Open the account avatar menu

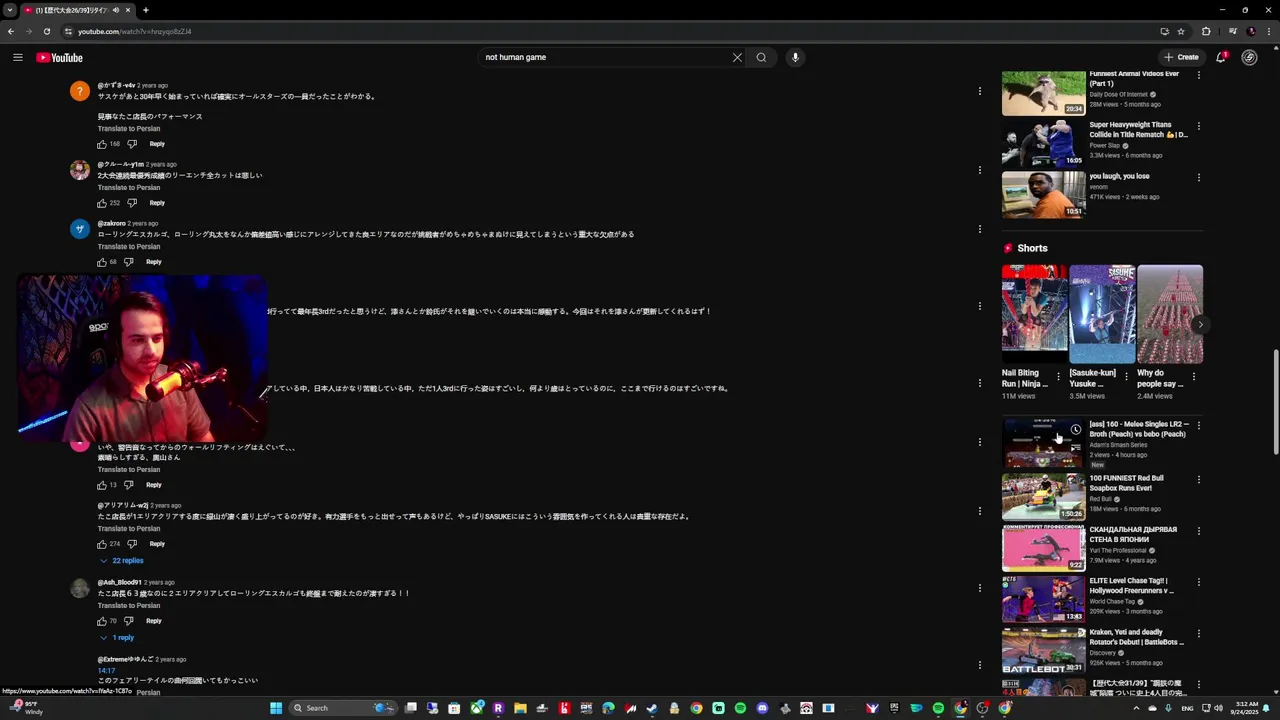(x=1249, y=57)
